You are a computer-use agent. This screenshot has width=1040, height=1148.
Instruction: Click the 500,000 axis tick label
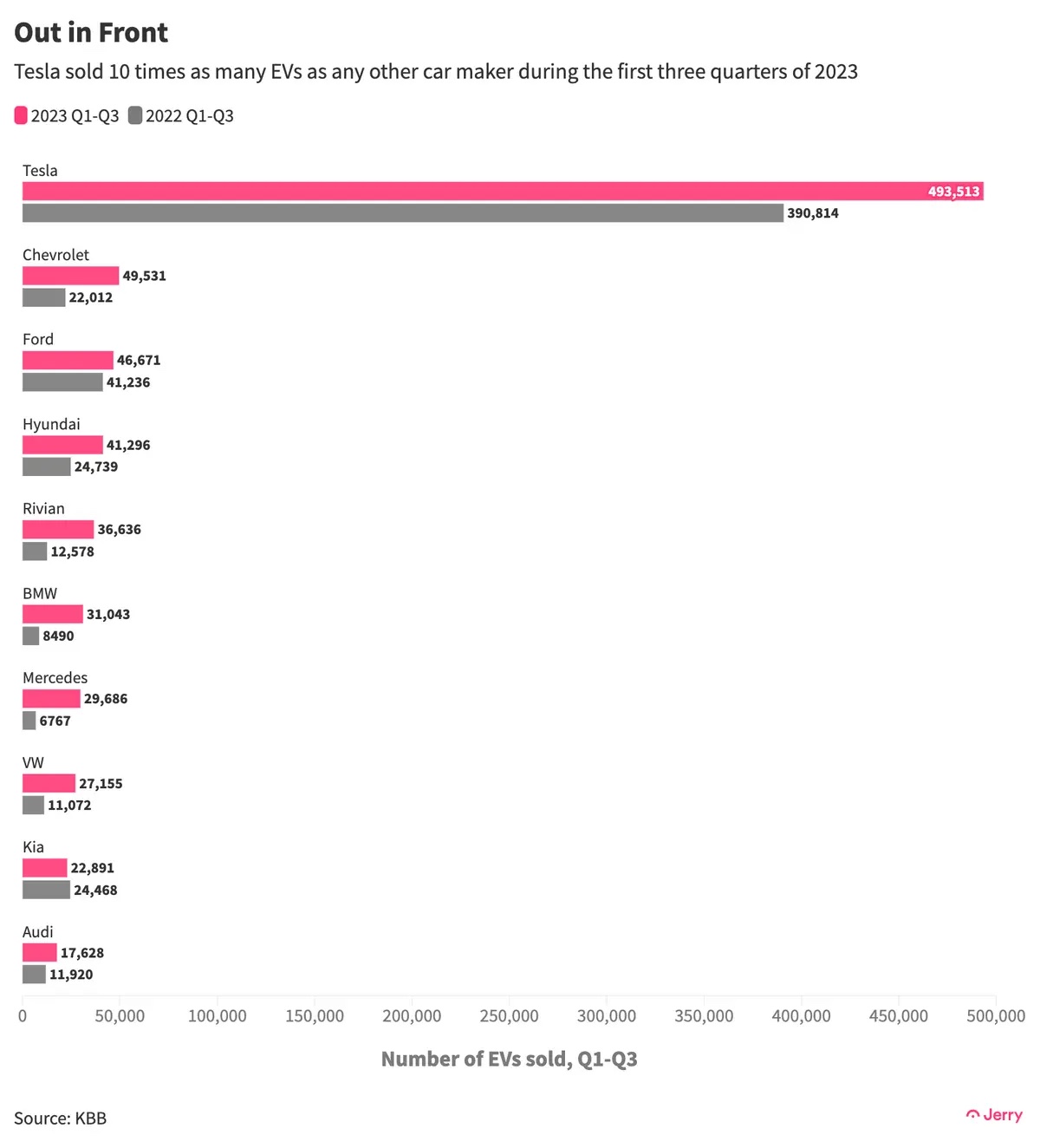[x=995, y=1016]
